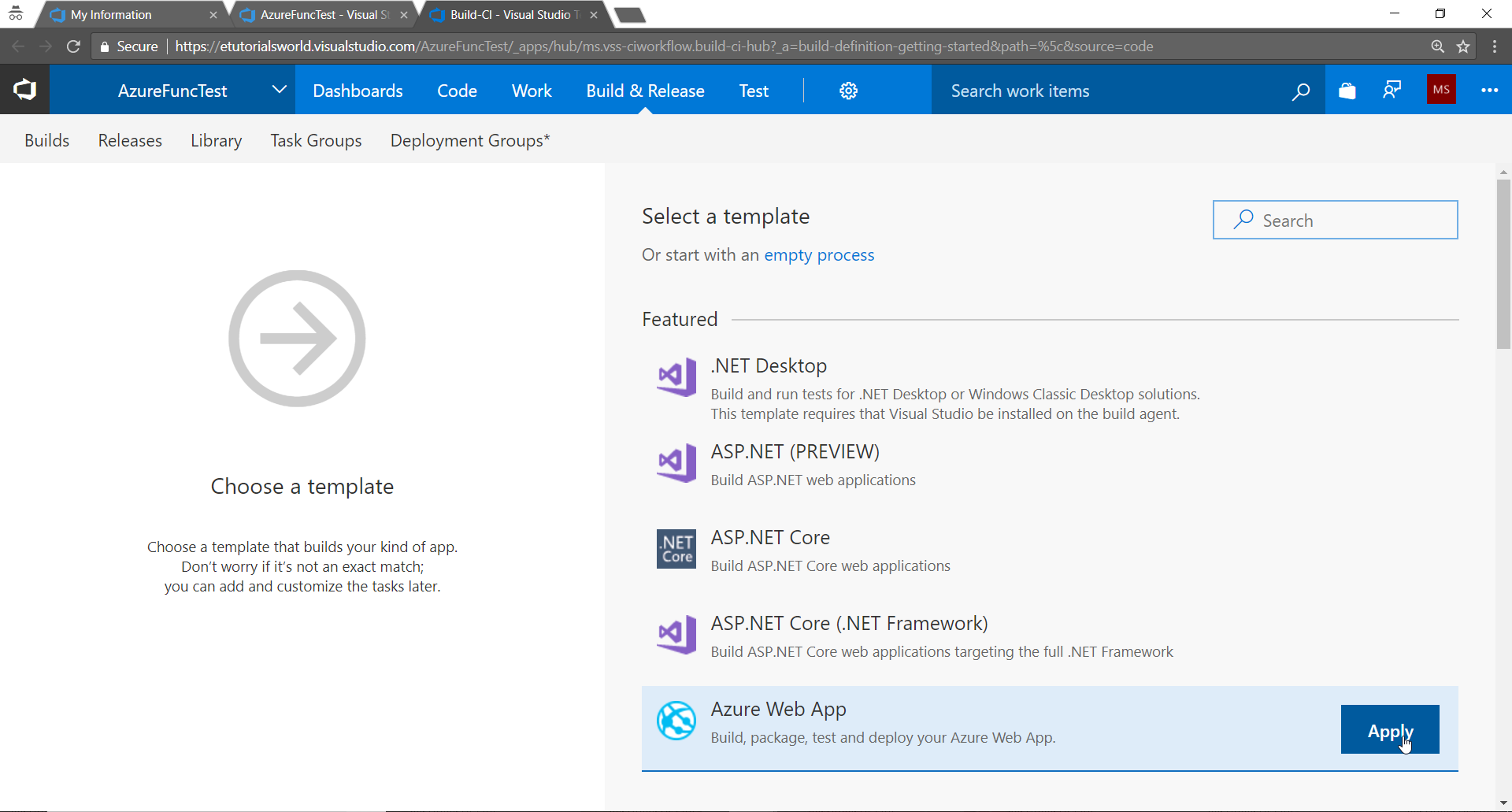Click the empty process link
This screenshot has width=1512, height=812.
819,255
